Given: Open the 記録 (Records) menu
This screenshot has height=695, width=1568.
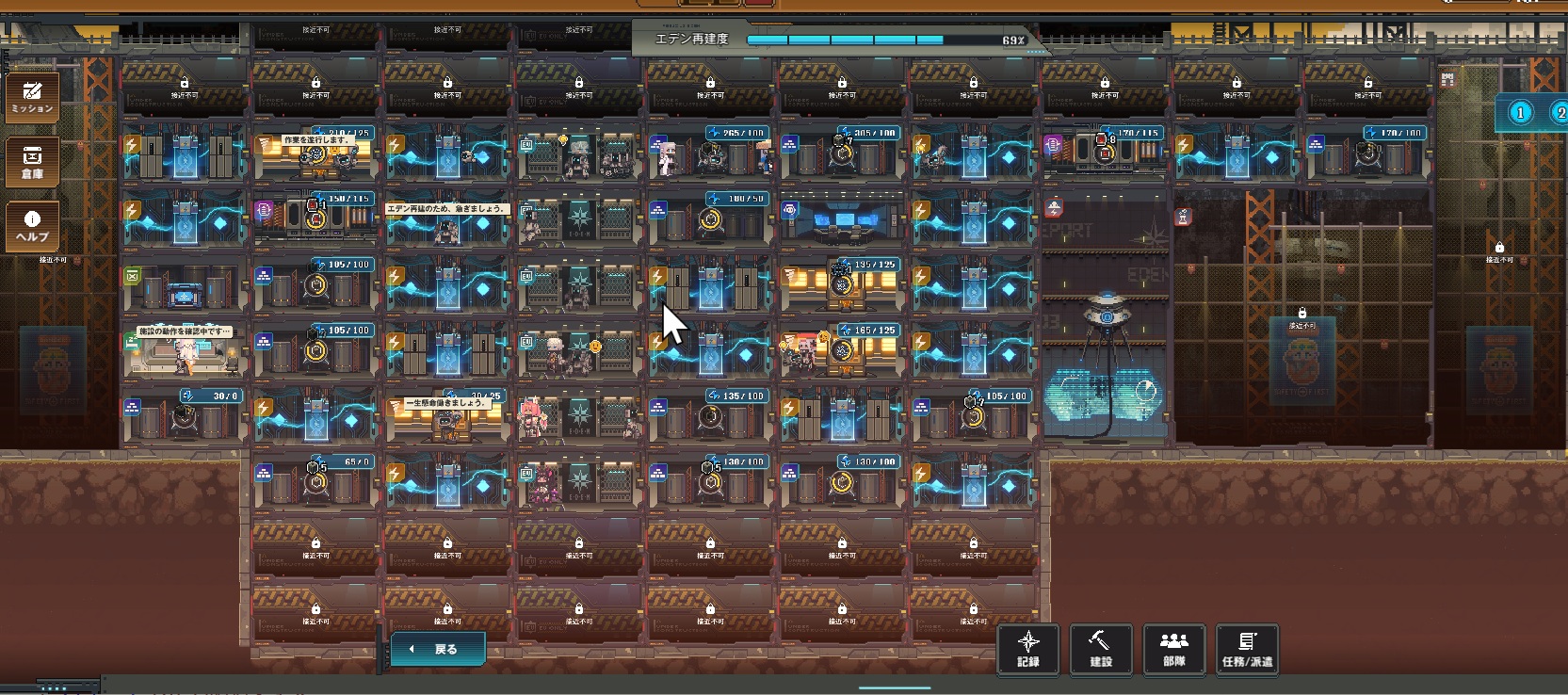Looking at the screenshot, I should 1027,649.
